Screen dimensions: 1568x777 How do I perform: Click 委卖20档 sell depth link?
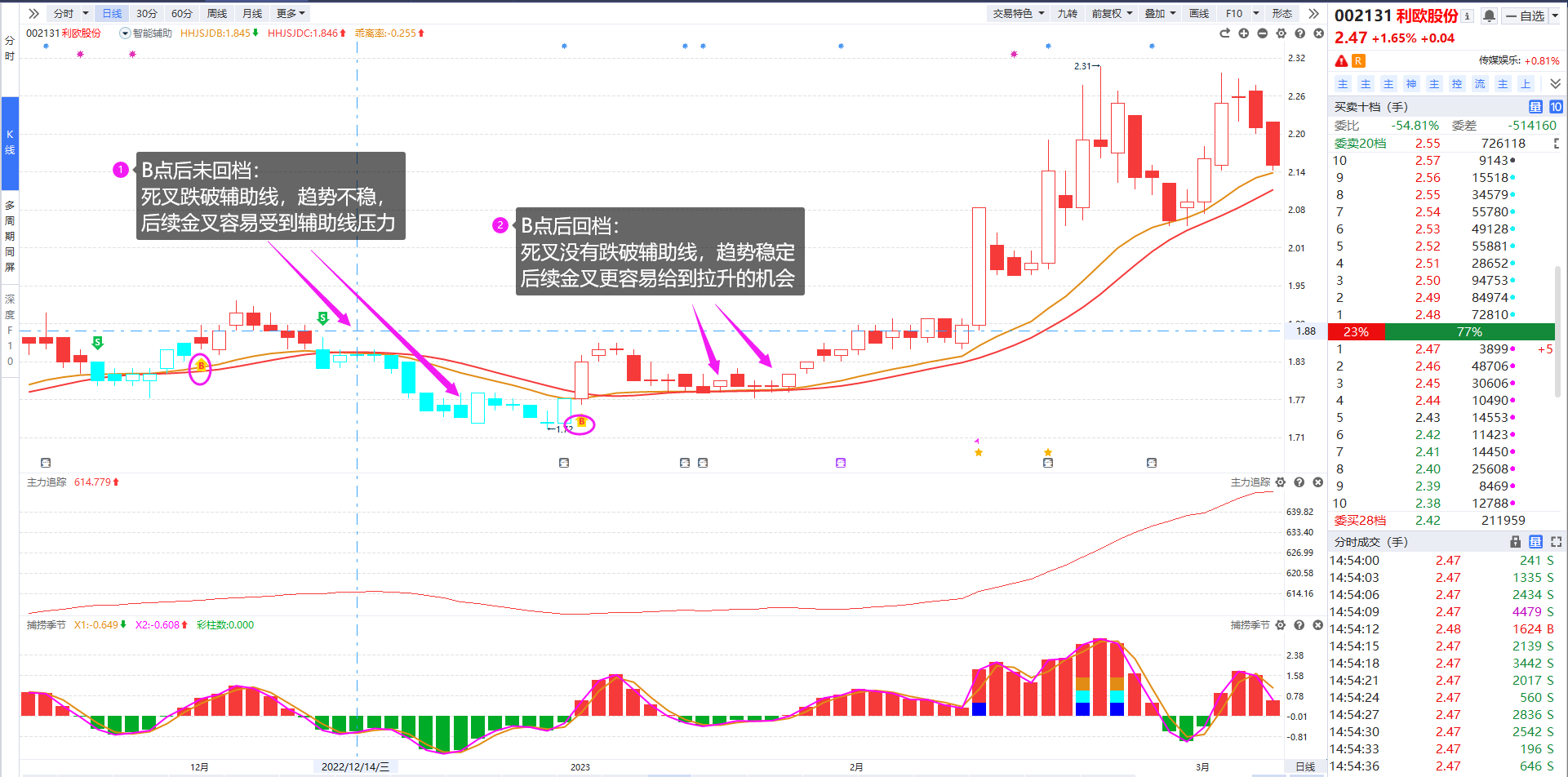[x=1360, y=144]
